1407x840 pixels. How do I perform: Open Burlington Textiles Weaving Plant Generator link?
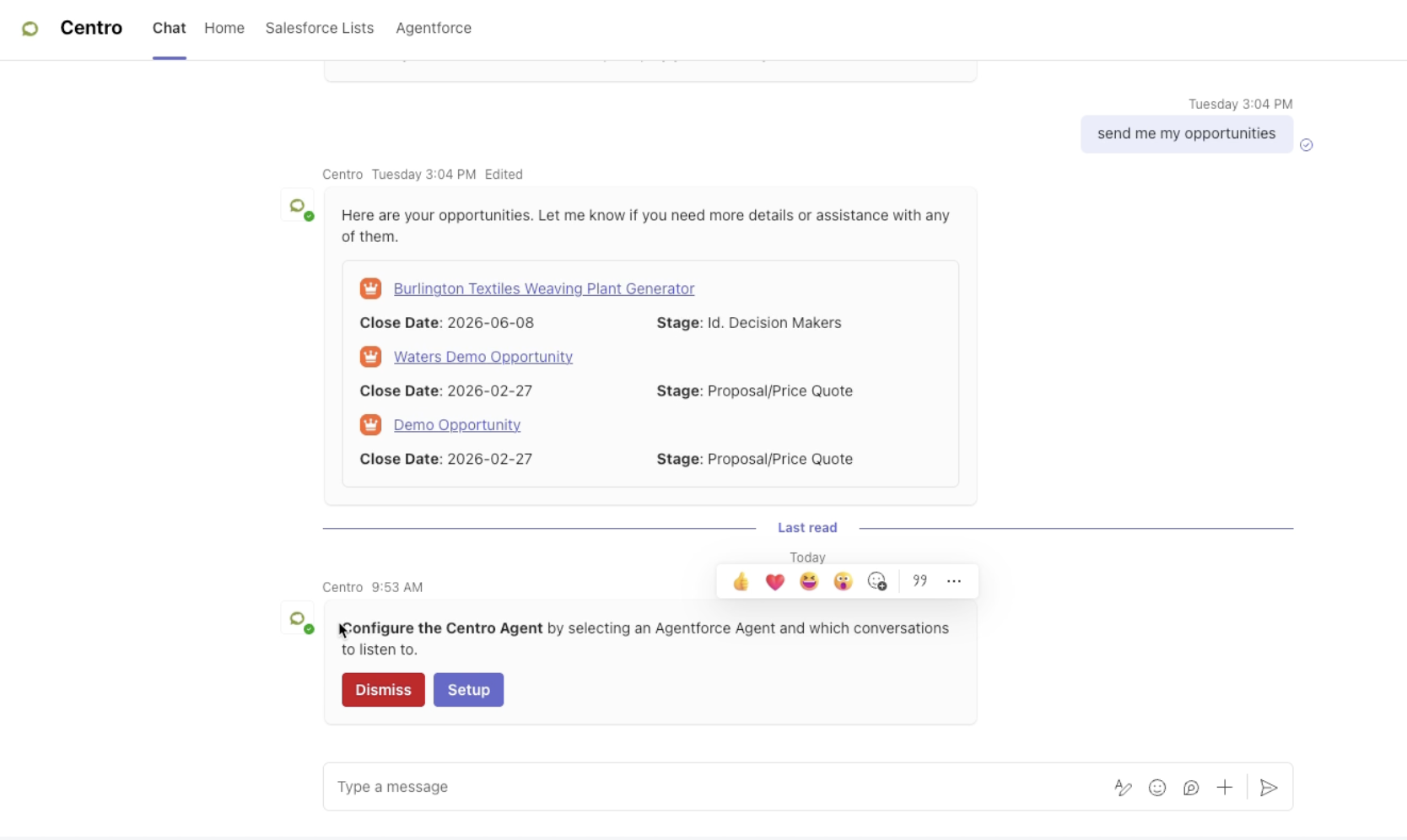click(x=544, y=288)
